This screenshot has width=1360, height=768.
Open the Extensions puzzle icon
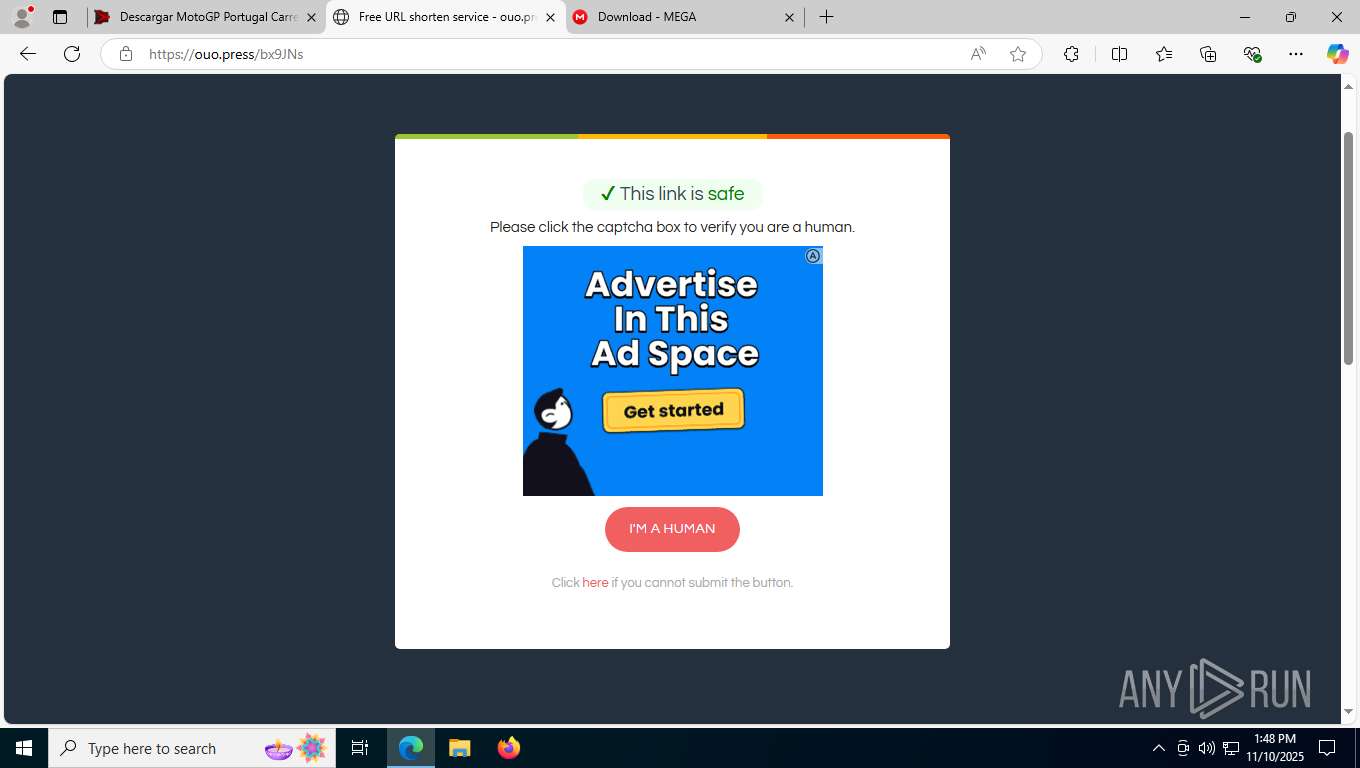click(x=1071, y=54)
